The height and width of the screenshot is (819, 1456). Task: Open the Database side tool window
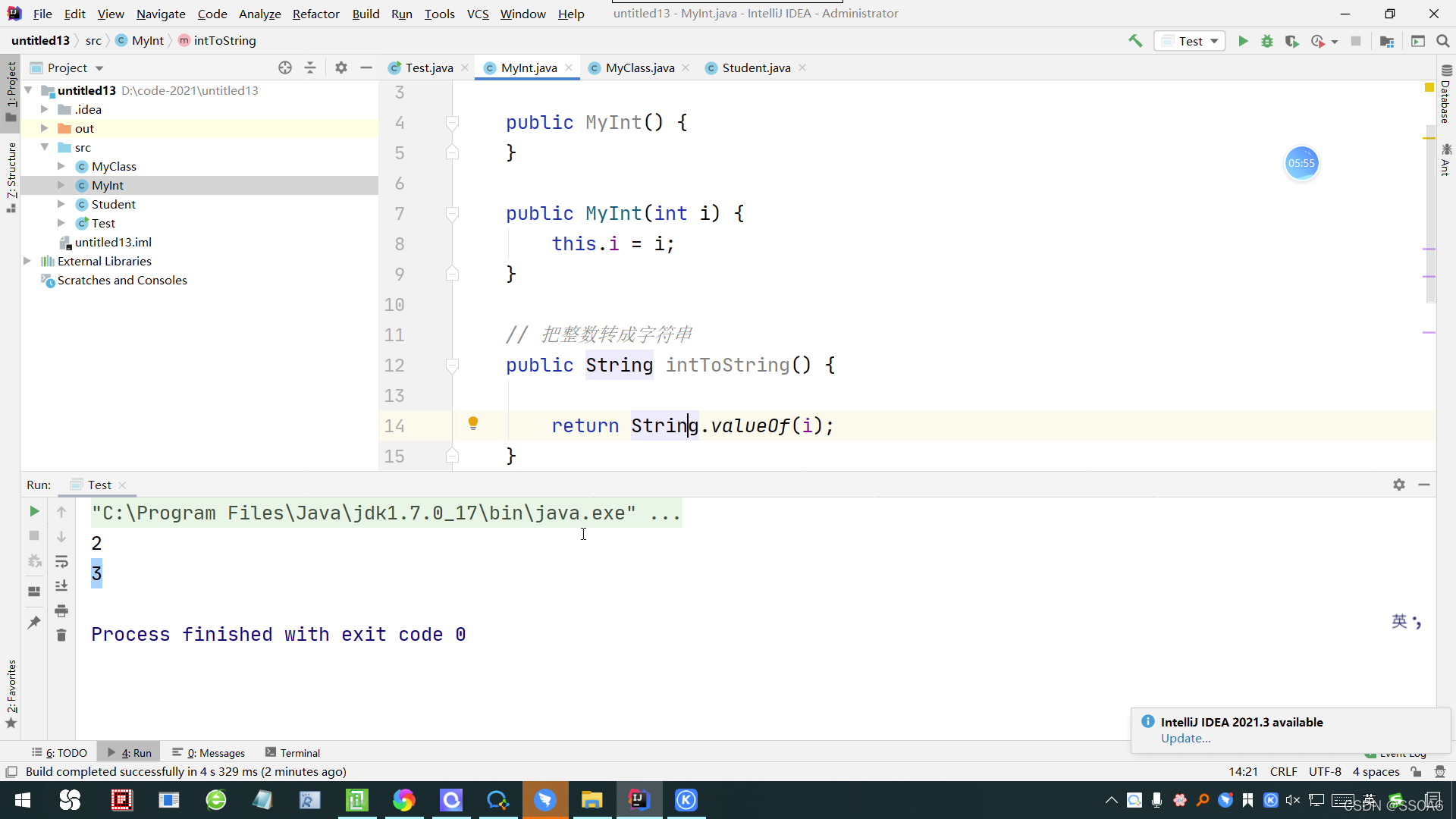(x=1446, y=94)
